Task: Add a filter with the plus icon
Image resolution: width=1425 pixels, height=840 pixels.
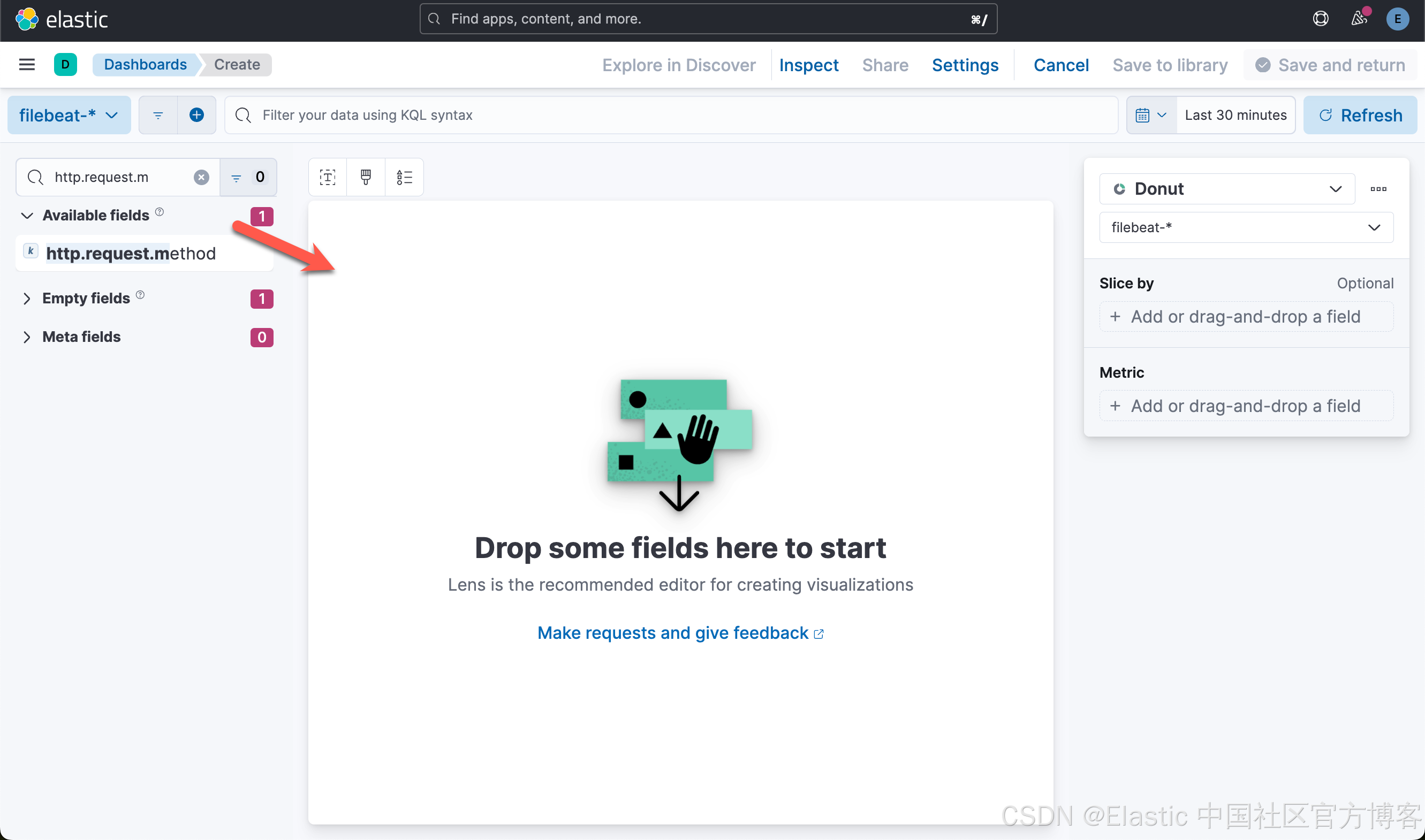Action: pos(196,115)
